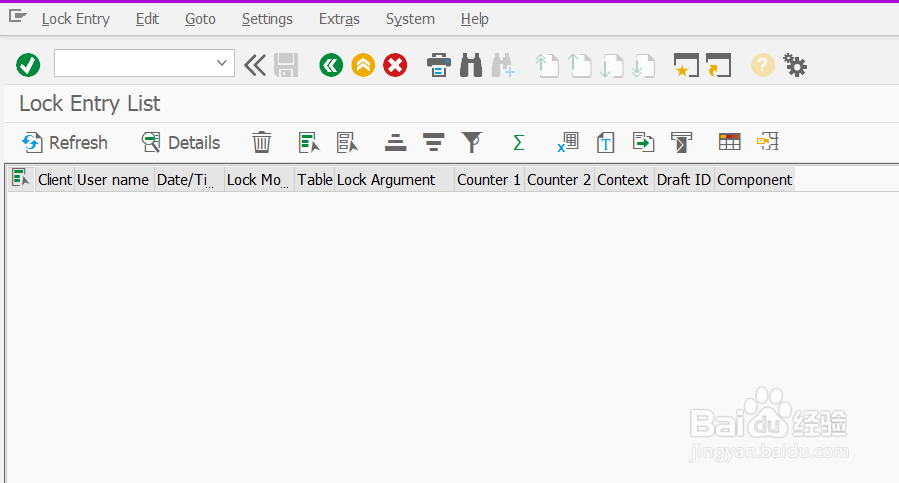
Task: Click the Refresh button
Action: point(64,142)
